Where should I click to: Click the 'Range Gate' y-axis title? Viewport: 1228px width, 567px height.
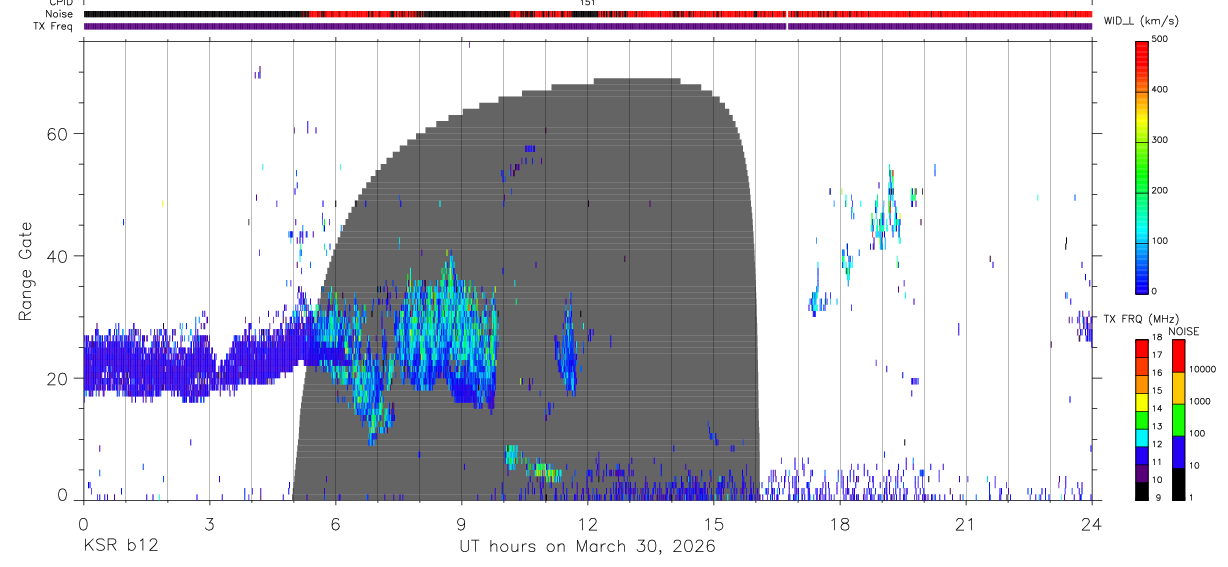coord(25,271)
